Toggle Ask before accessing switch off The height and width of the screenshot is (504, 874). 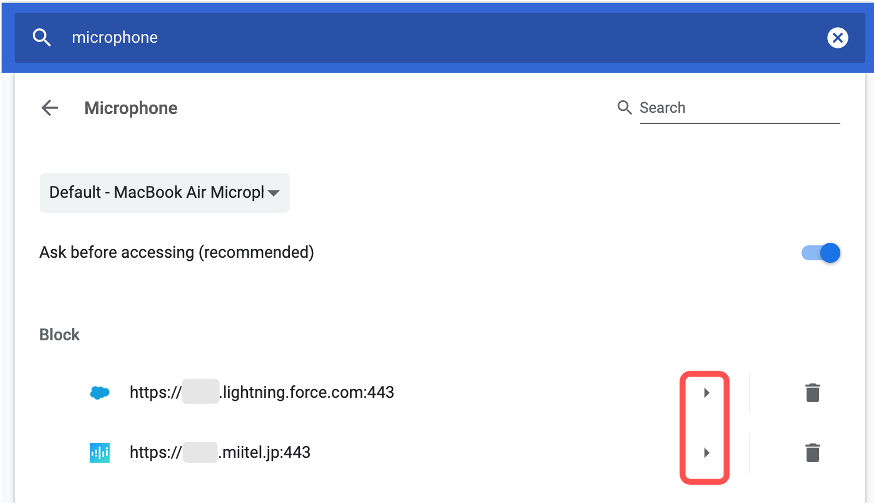tap(821, 253)
